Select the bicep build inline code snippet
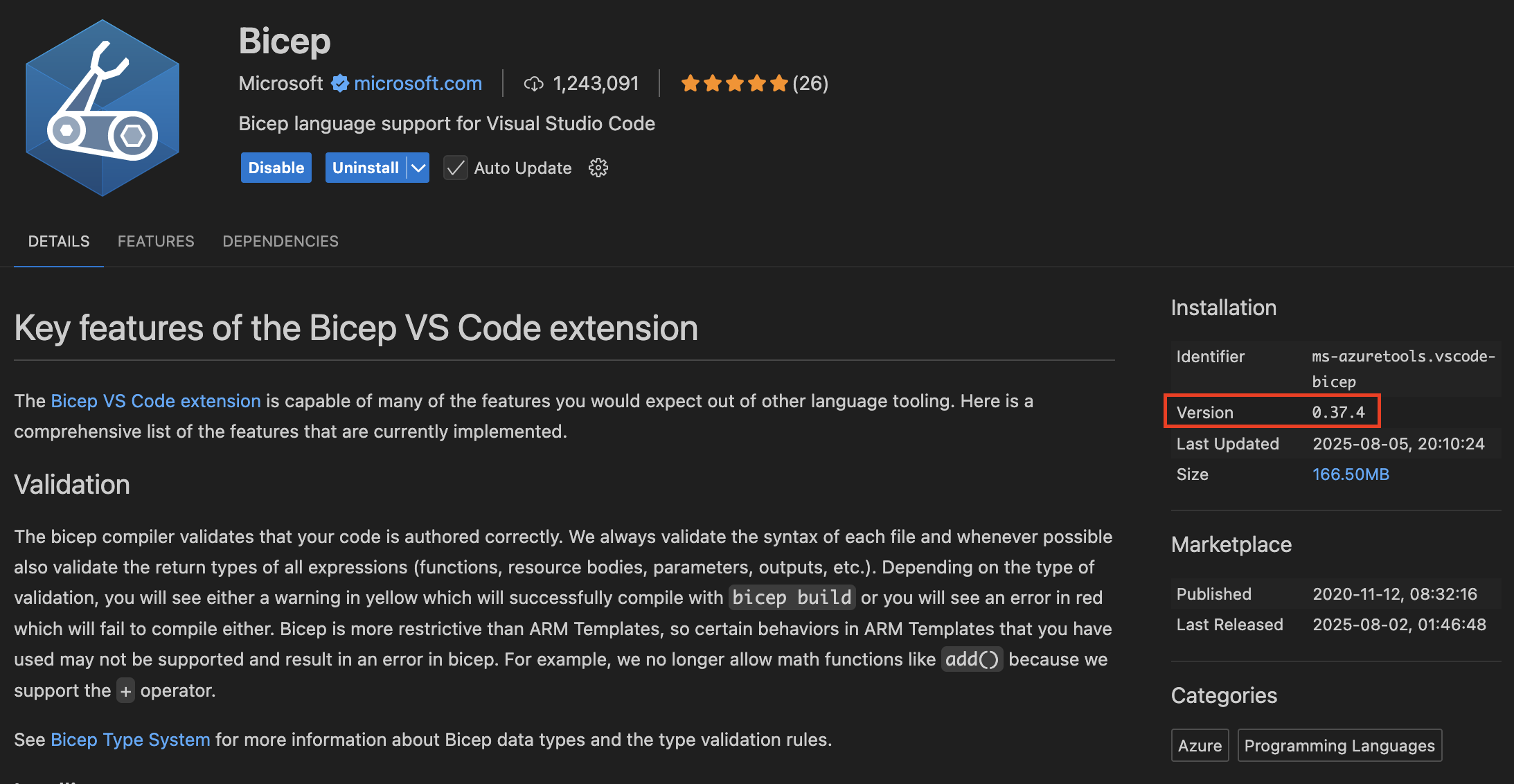The width and height of the screenshot is (1514, 784). (792, 597)
